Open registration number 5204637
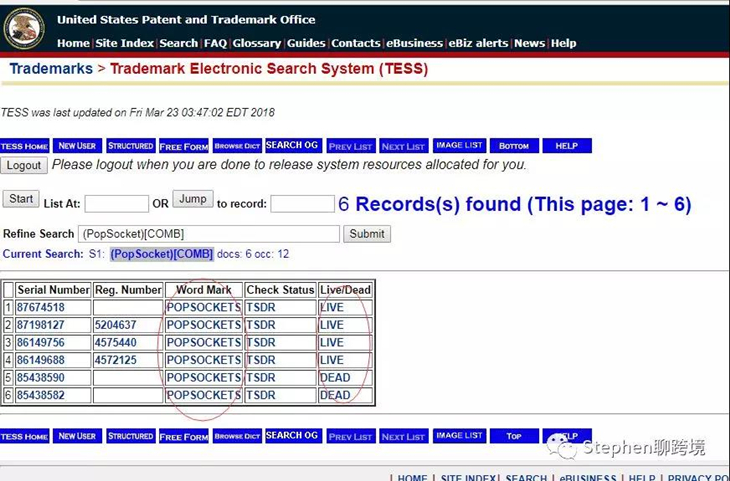 coord(115,325)
